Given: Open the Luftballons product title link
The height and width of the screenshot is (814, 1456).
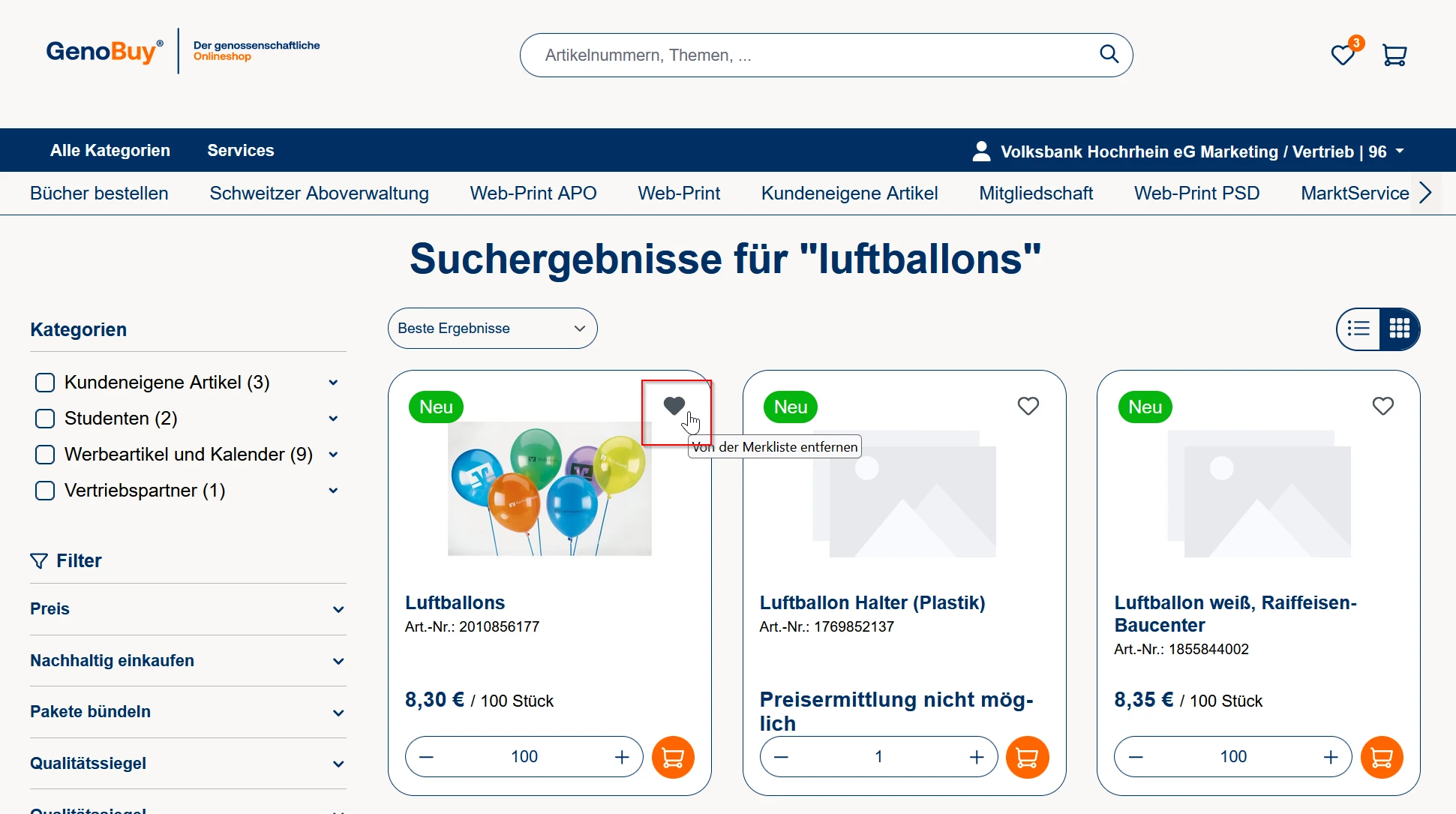Looking at the screenshot, I should (x=455, y=602).
